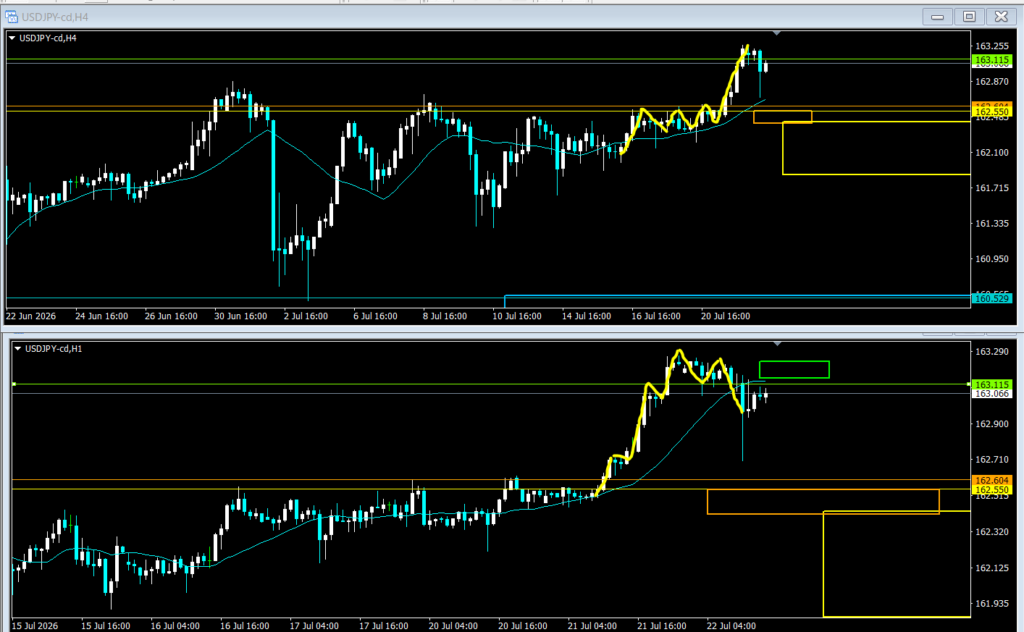The image size is (1024, 632).
Task: Click the 30 Jun 16:00 time label
Action: [240, 316]
